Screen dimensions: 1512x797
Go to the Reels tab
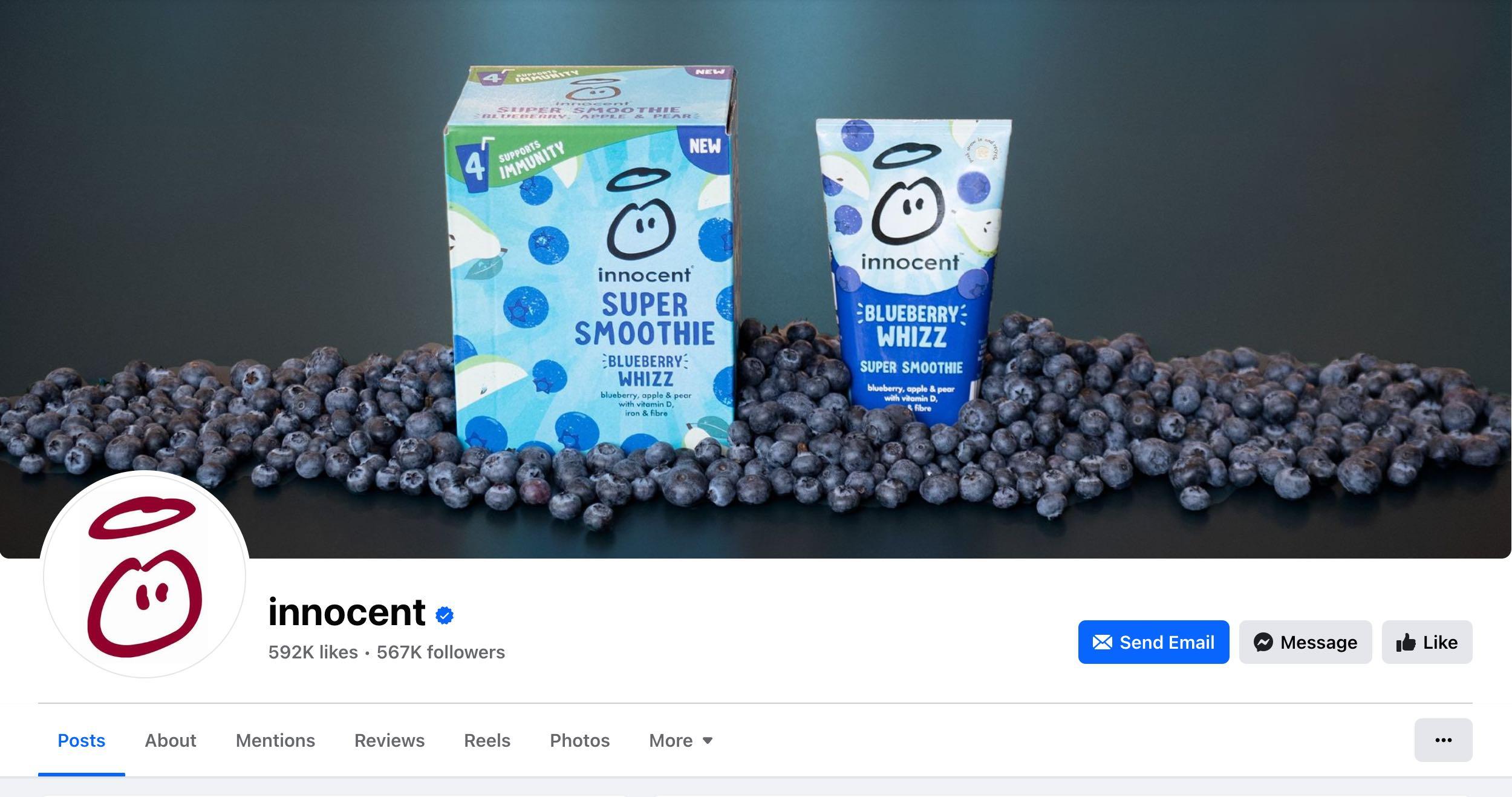coord(487,741)
